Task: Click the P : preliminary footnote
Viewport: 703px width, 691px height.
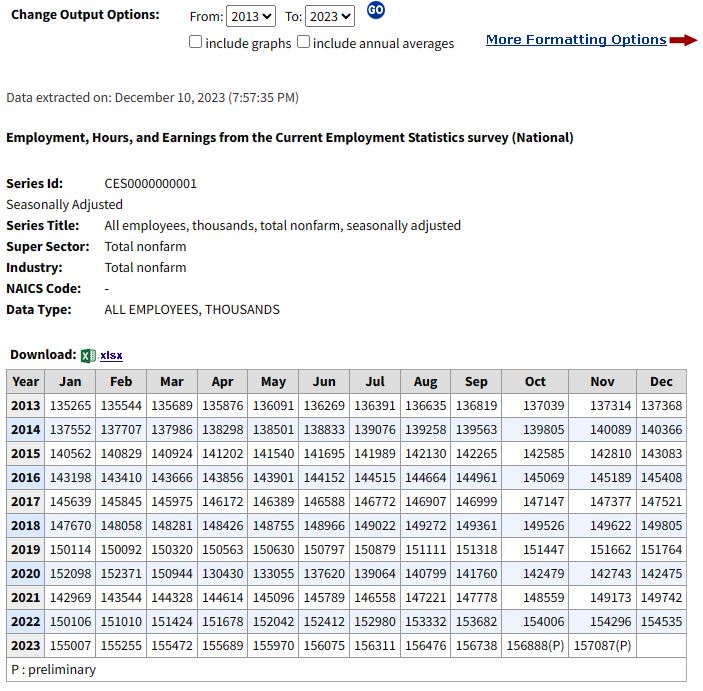Action: [x=53, y=669]
